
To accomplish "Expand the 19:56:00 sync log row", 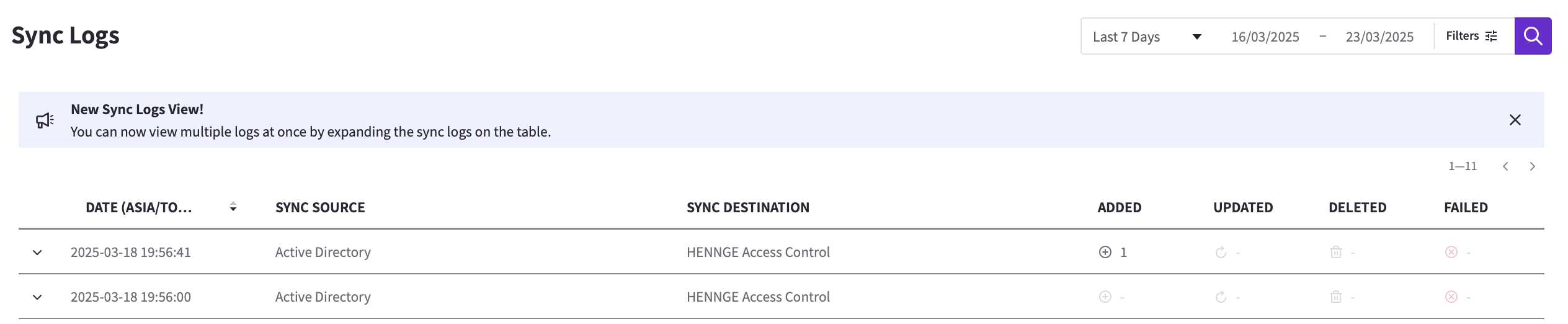I will click(x=37, y=297).
